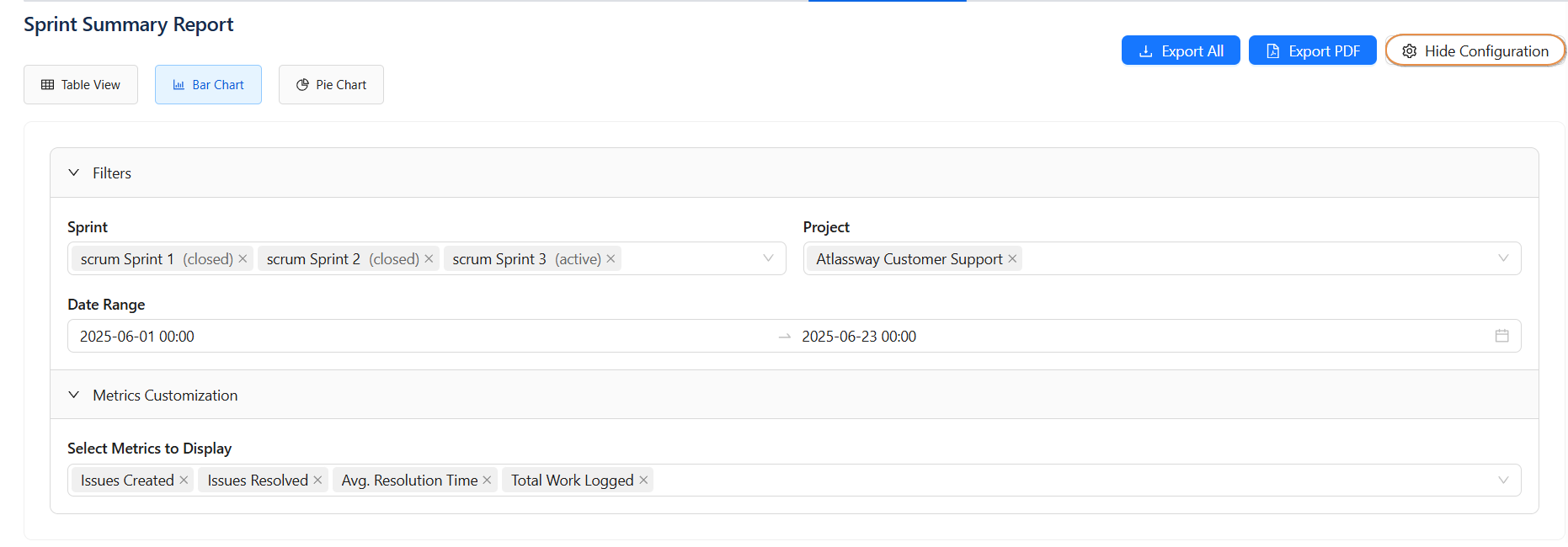The width and height of the screenshot is (1568, 547).
Task: Remove scrum Sprint 3 active tag
Action: [611, 259]
